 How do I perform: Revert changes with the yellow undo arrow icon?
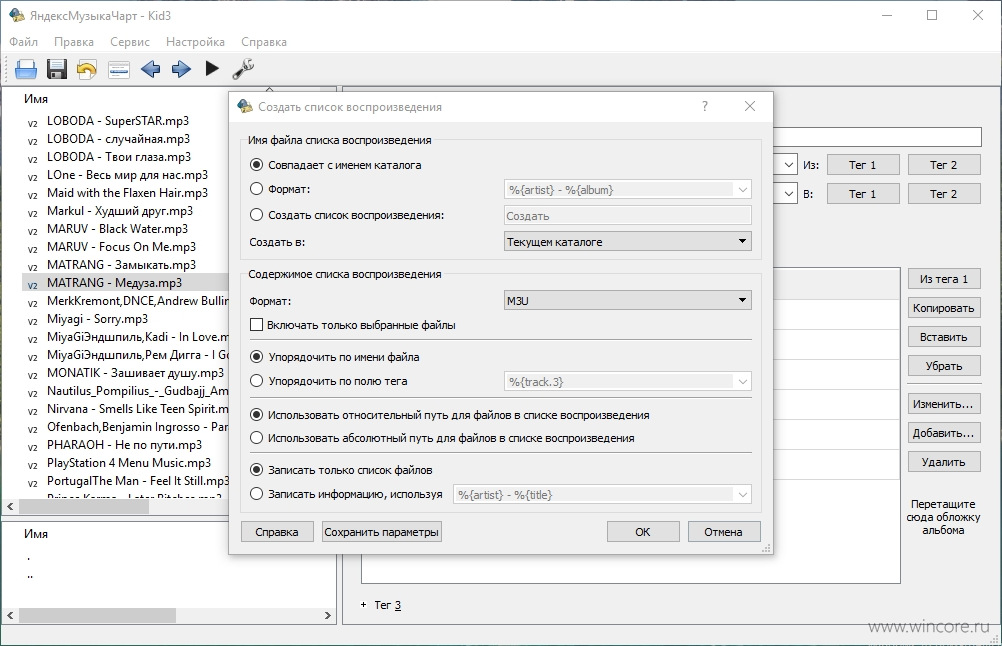87,69
